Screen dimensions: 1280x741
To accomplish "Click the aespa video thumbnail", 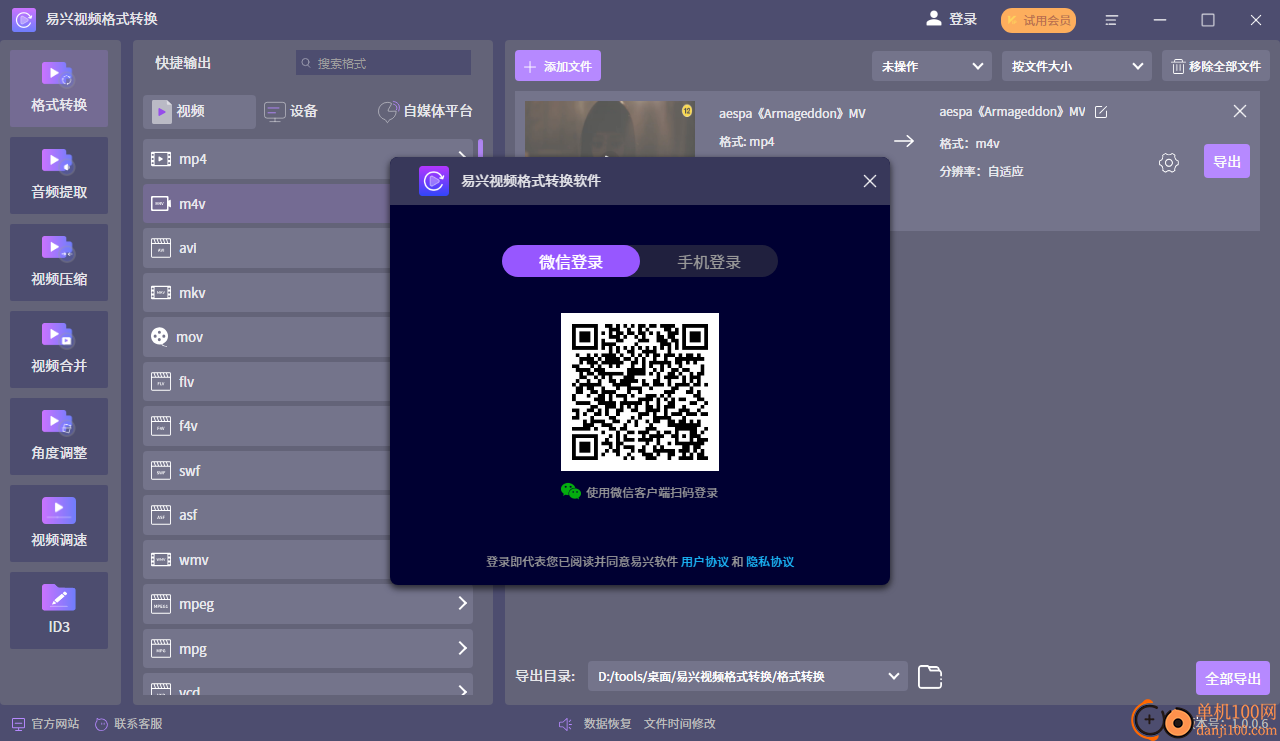I will [x=610, y=130].
